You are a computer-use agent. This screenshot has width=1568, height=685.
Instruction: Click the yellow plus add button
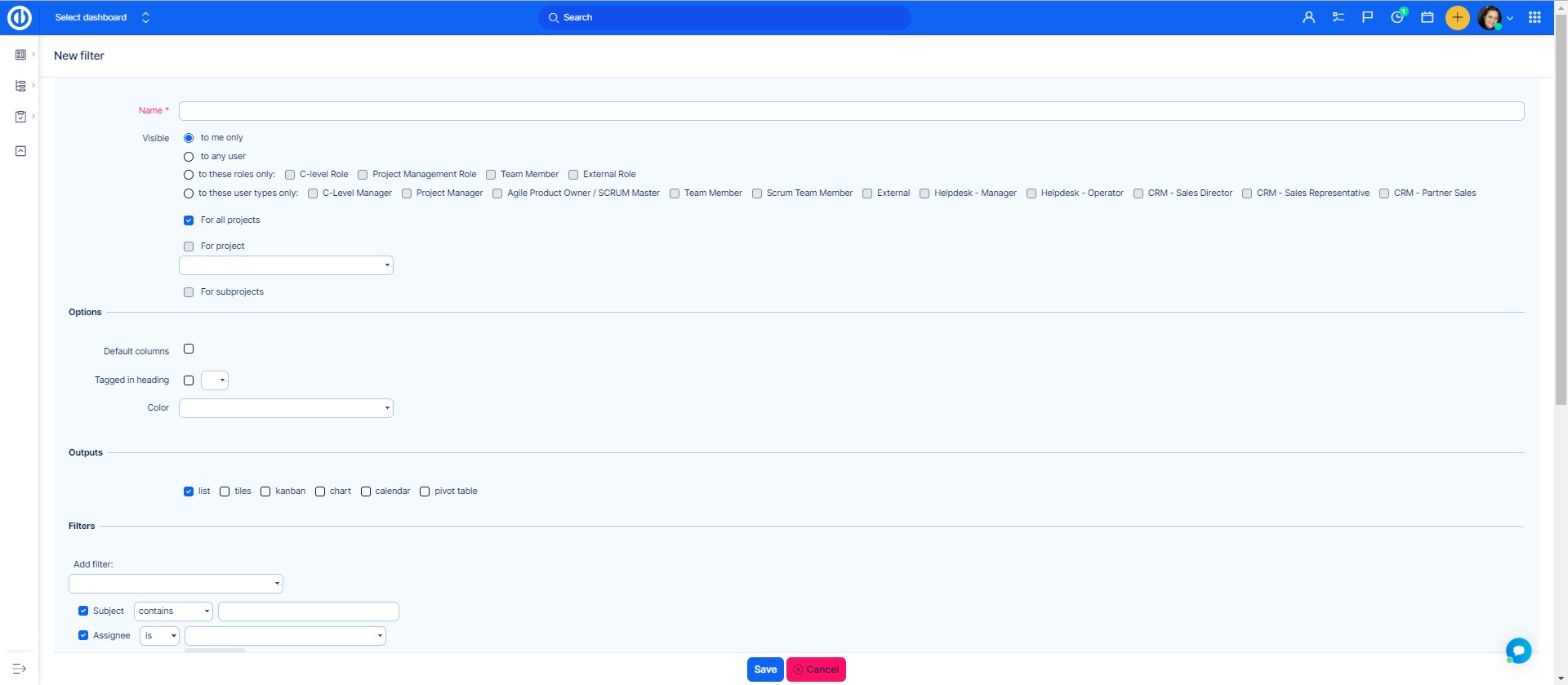coord(1457,17)
